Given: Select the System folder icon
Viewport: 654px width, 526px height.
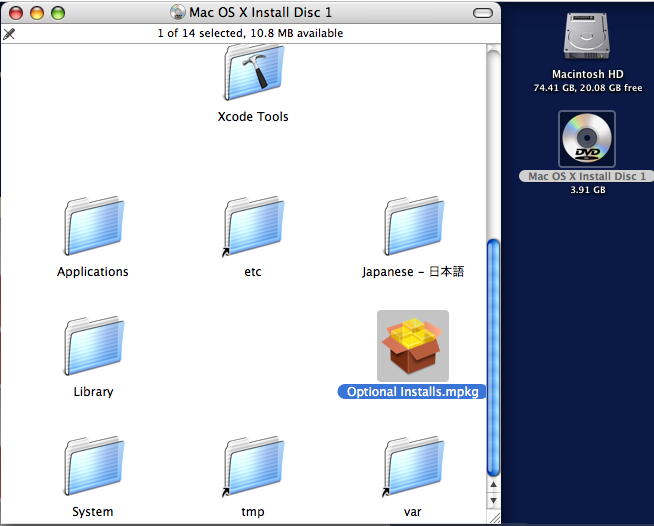Looking at the screenshot, I should tap(94, 466).
